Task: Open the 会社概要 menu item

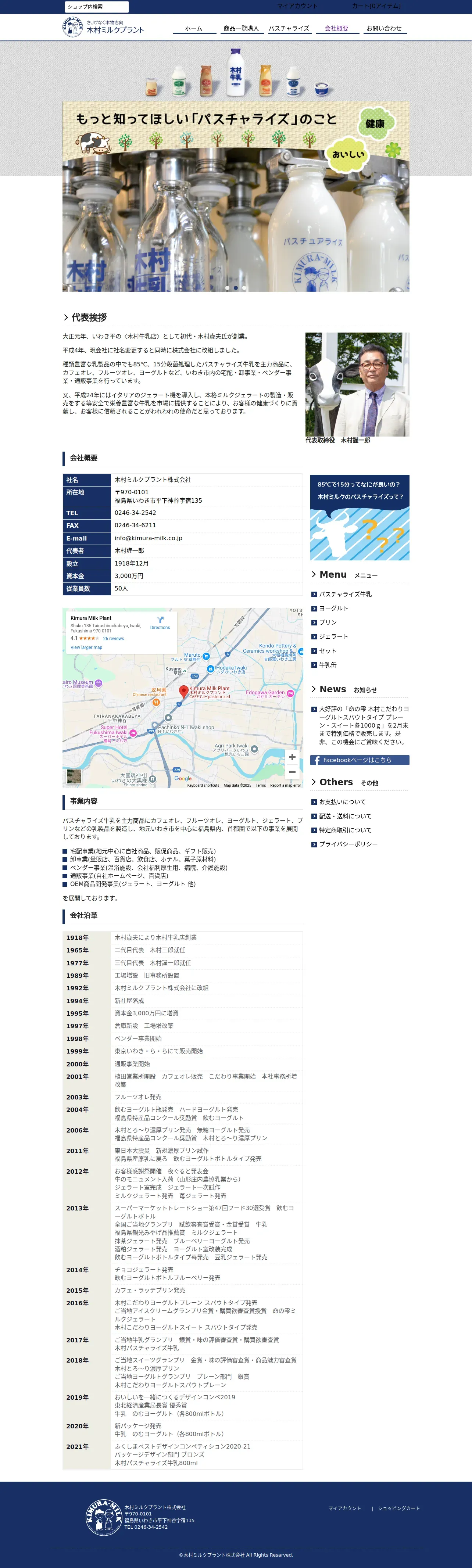Action: point(337,29)
